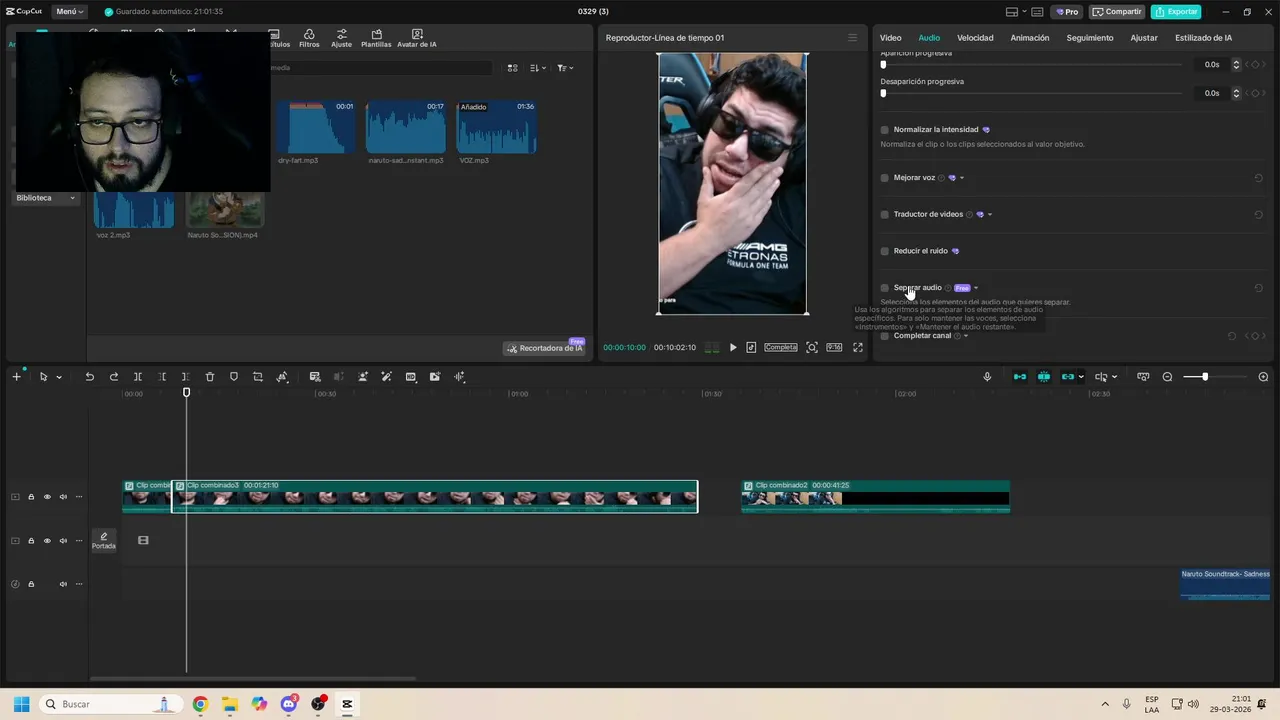Screen dimensions: 1280x720
Task: Click the redo arrow in timeline toolbar
Action: point(114,377)
